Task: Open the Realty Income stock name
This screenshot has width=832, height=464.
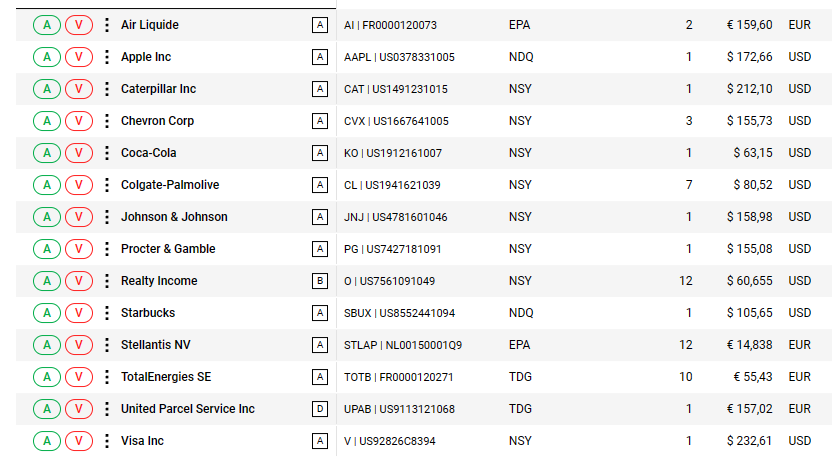Action: coord(159,281)
